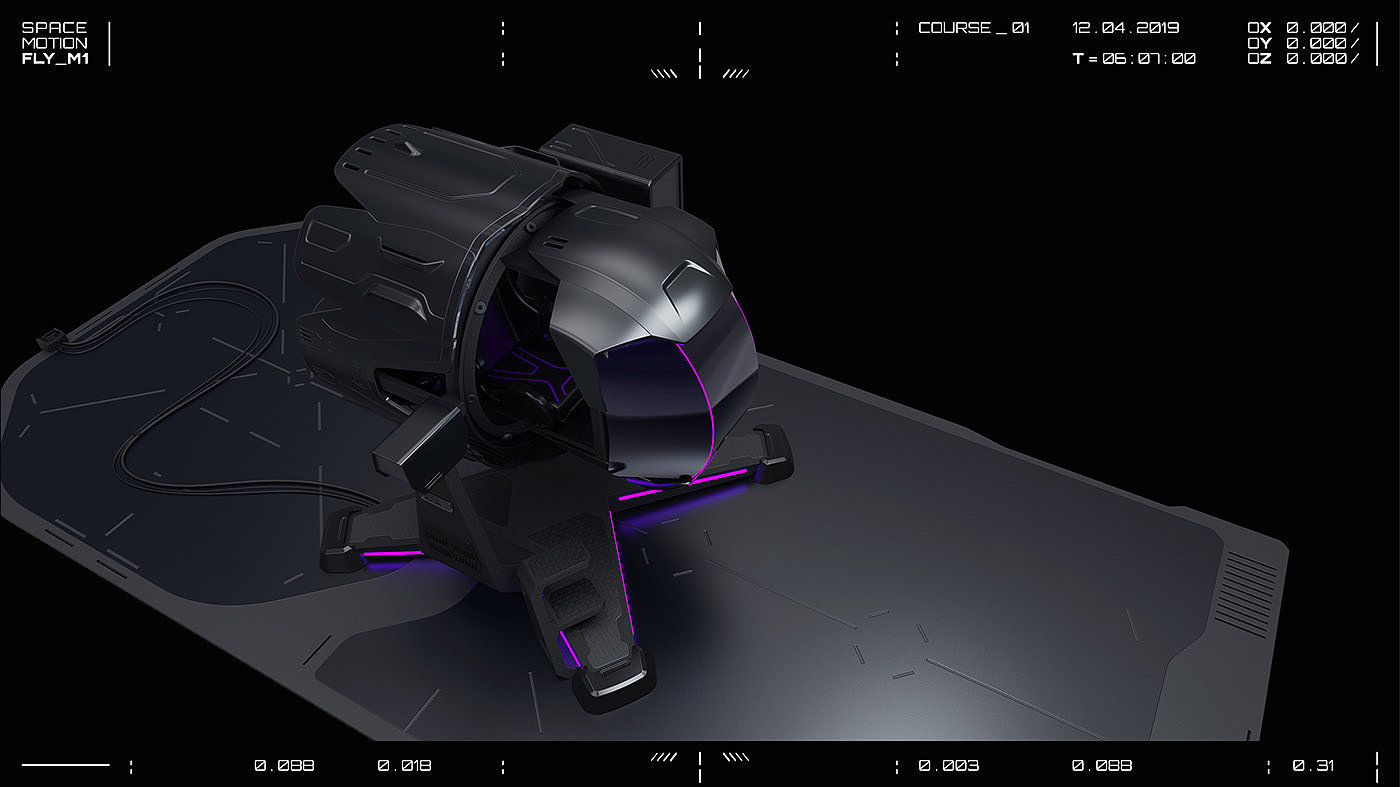Select the "OX 0.000/" readout
The height and width of the screenshot is (787, 1400).
pyautogui.click(x=1303, y=28)
